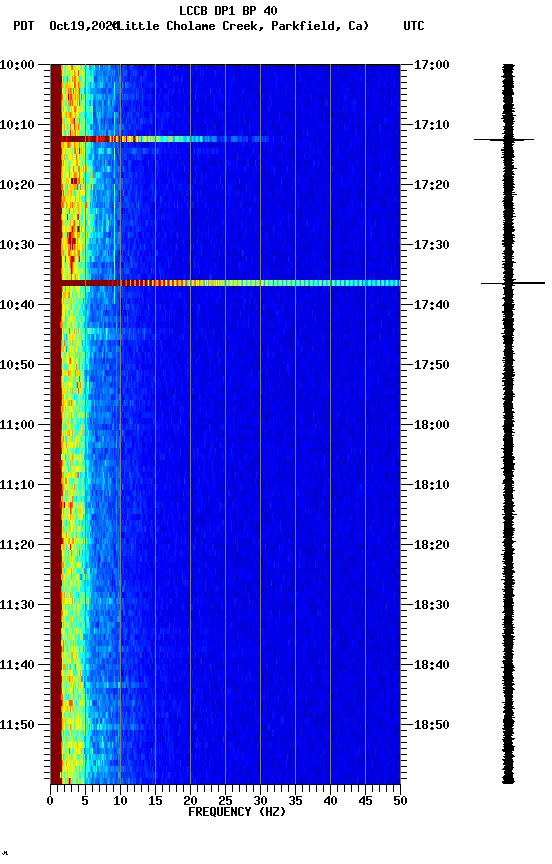Image resolution: width=552 pixels, height=864 pixels.
Task: Select the 11:00 PDT time label
Action: (17, 425)
